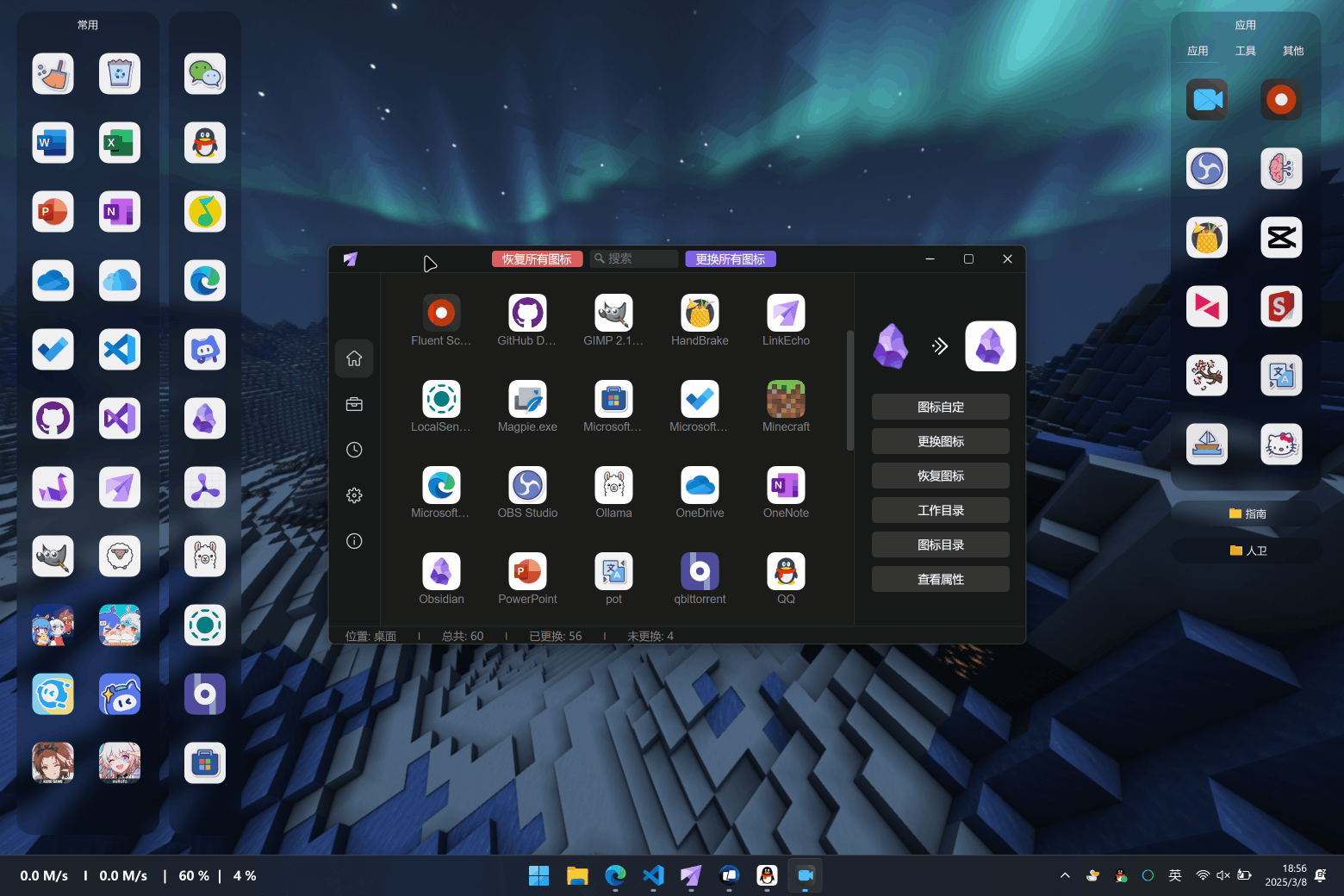Open 指南 folder on desktop
1344x896 pixels.
pos(1248,513)
